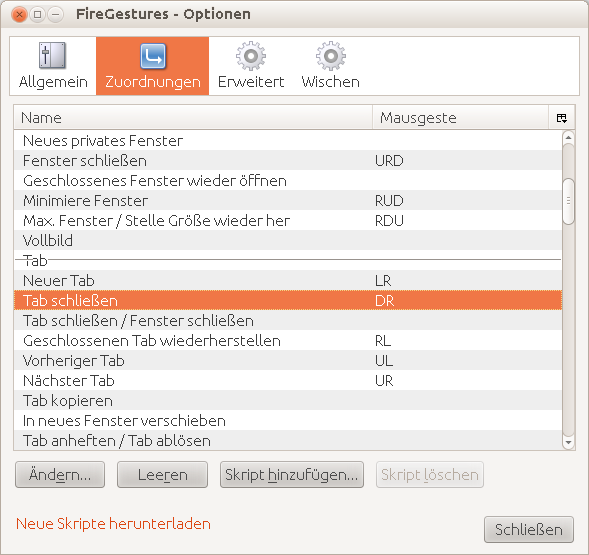
Task: Open the Allgemein settings pane
Action: pos(53,66)
